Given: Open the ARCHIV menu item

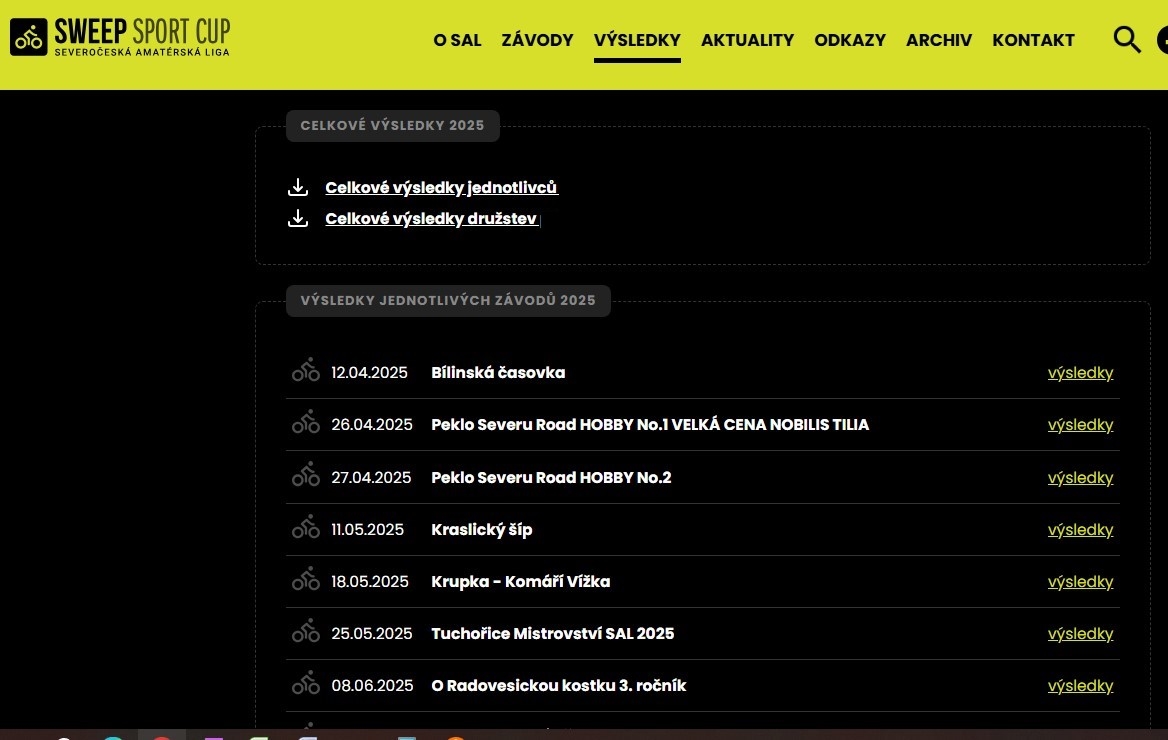Looking at the screenshot, I should pos(938,40).
